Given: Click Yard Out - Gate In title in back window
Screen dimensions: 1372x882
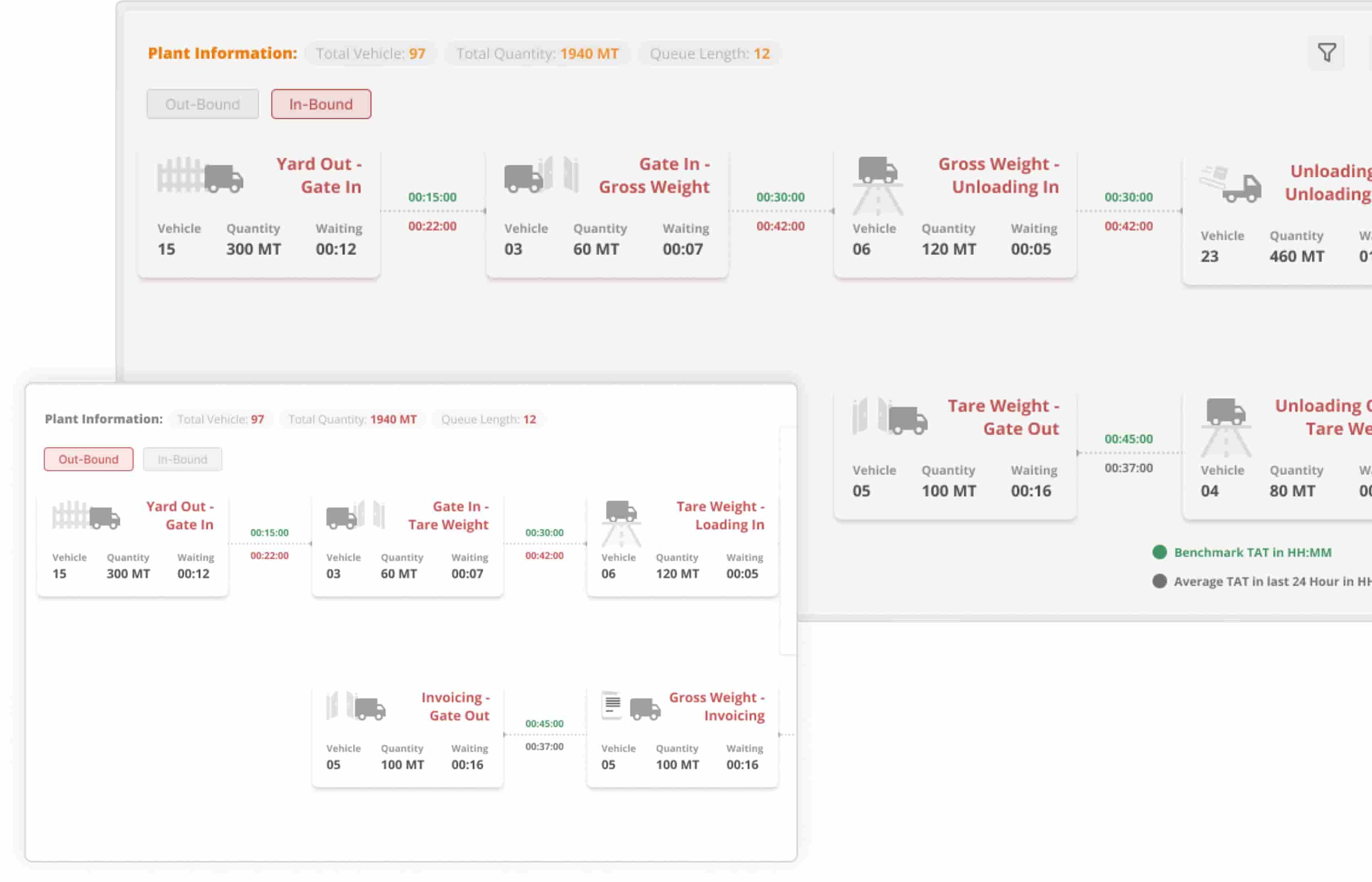Looking at the screenshot, I should pyautogui.click(x=319, y=175).
